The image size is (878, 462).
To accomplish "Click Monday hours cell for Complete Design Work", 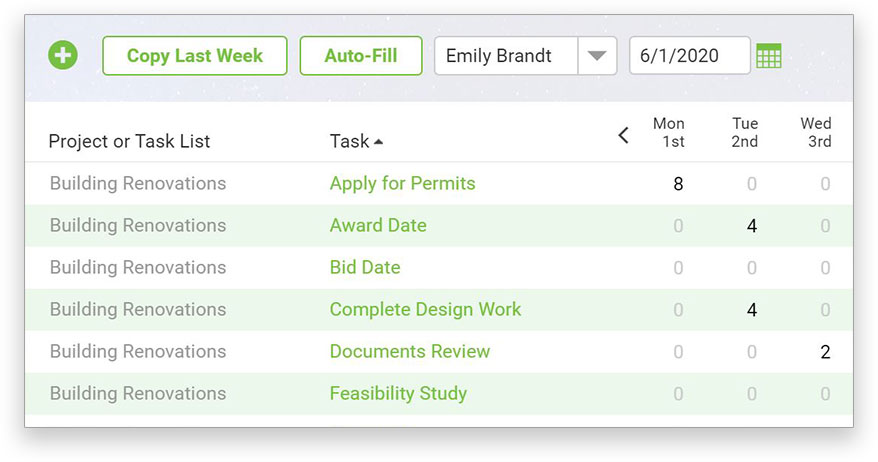I will click(678, 310).
